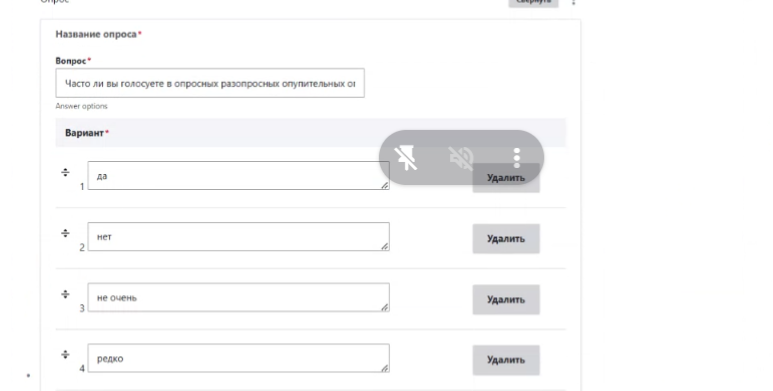Edit the answer field containing 'редко'

pyautogui.click(x=239, y=358)
